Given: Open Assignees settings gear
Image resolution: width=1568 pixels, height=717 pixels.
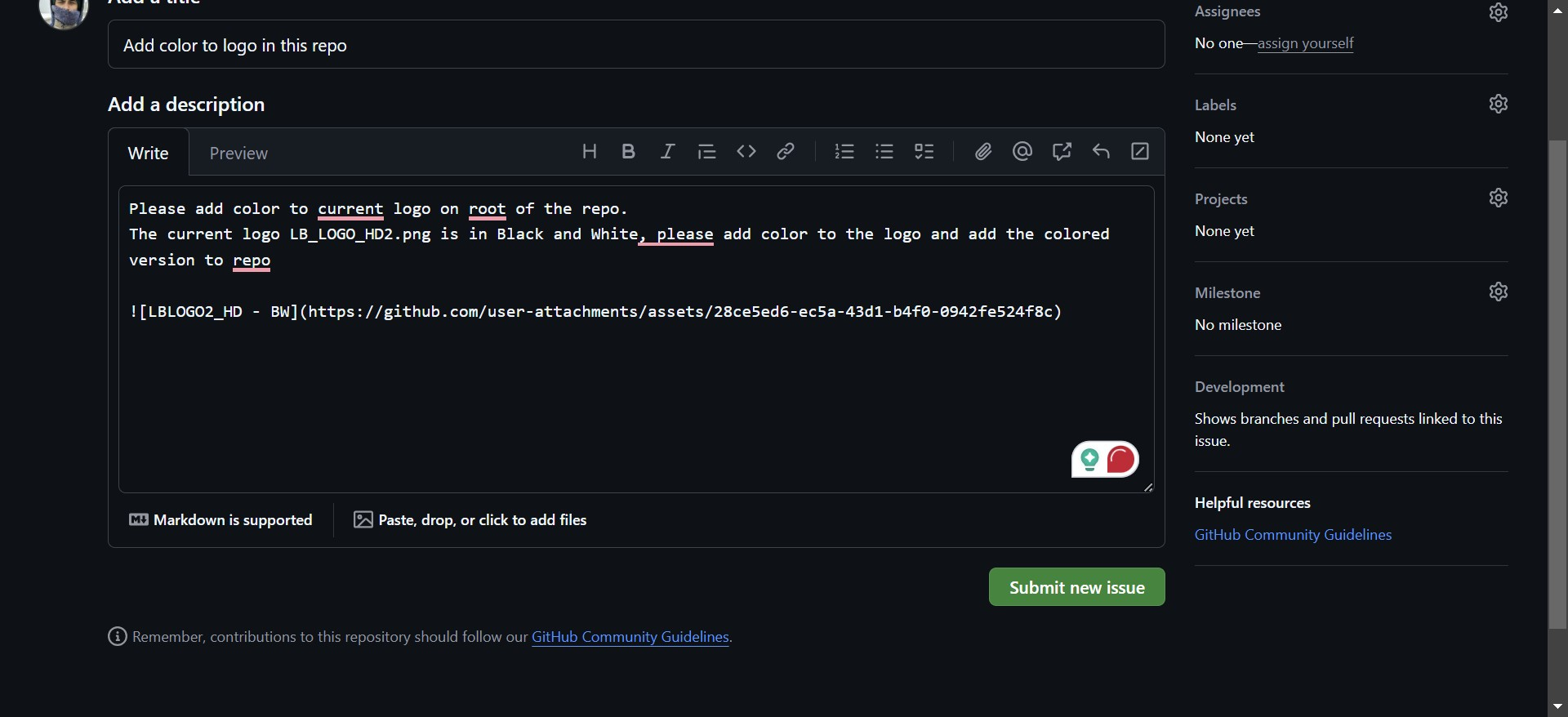Looking at the screenshot, I should tap(1498, 12).
